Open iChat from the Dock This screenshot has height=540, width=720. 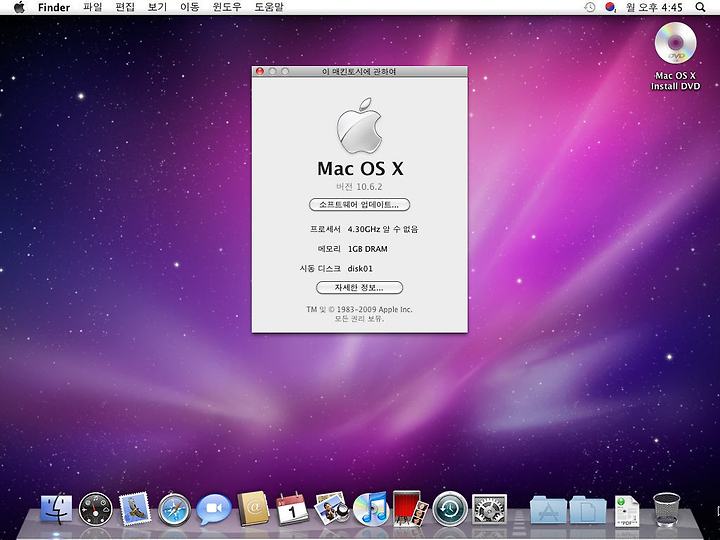214,509
